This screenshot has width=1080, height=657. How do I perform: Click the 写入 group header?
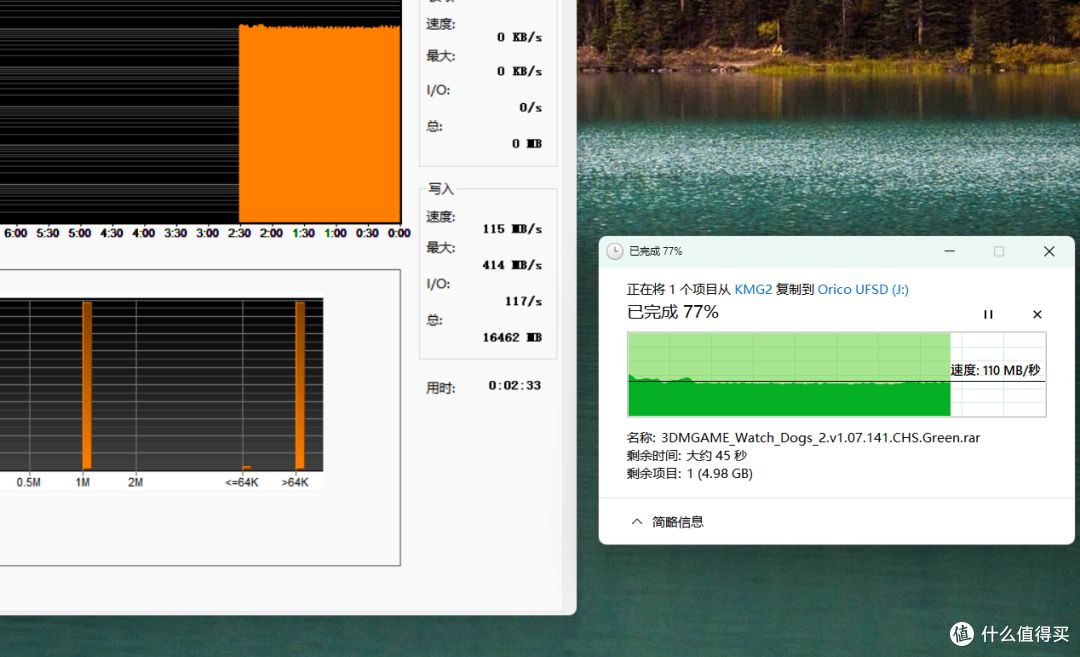tap(441, 189)
